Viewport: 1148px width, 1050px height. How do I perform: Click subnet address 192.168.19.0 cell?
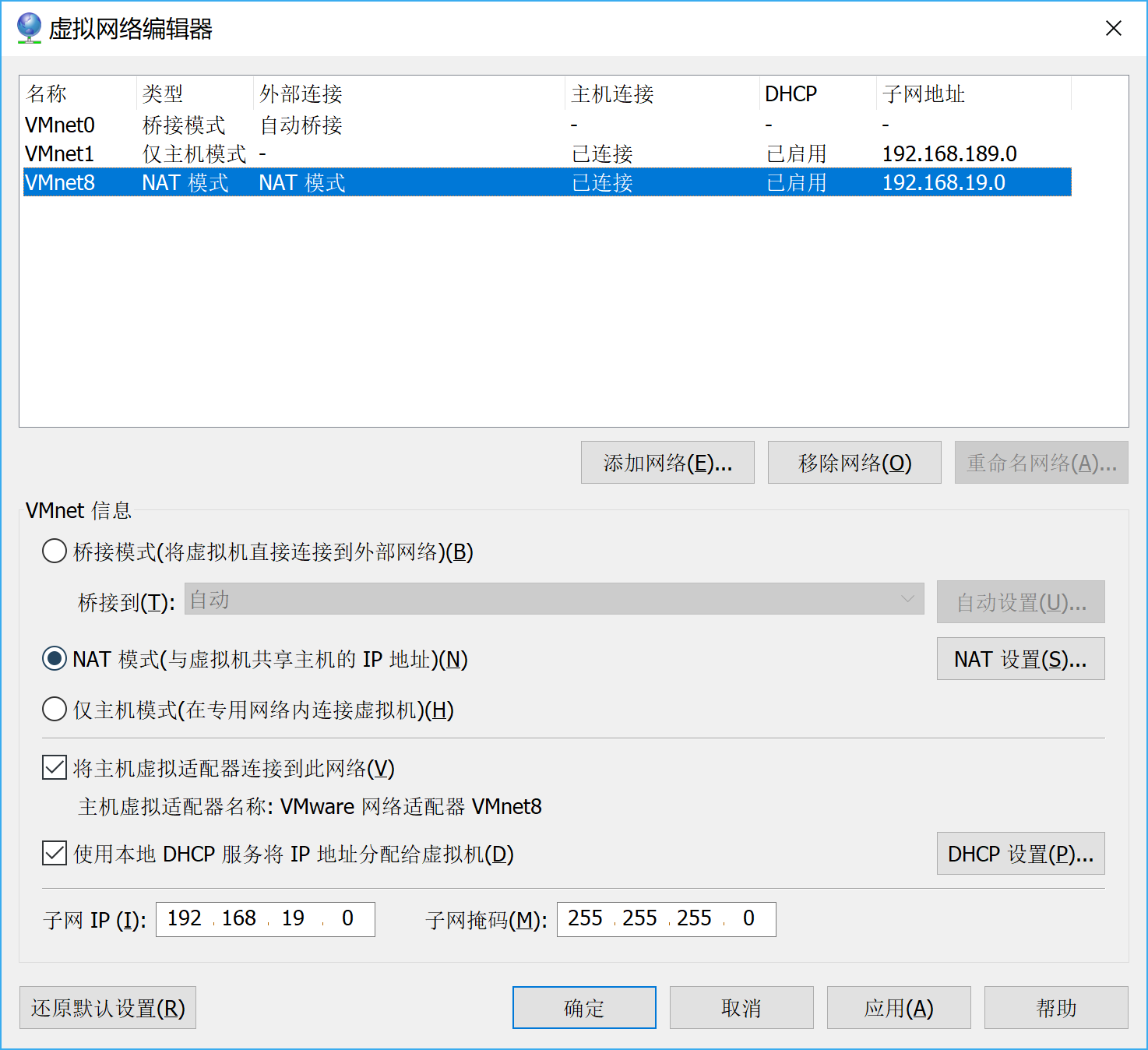click(x=944, y=183)
